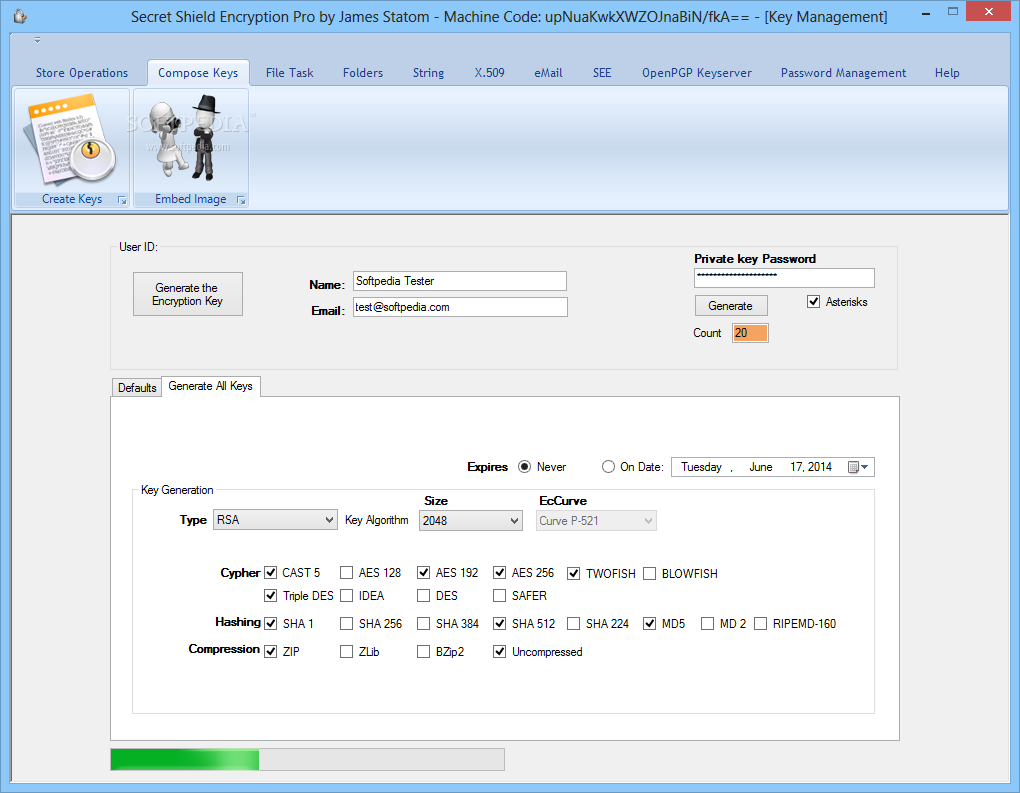The image size is (1020, 793).
Task: Open the SEE tab
Action: (602, 73)
